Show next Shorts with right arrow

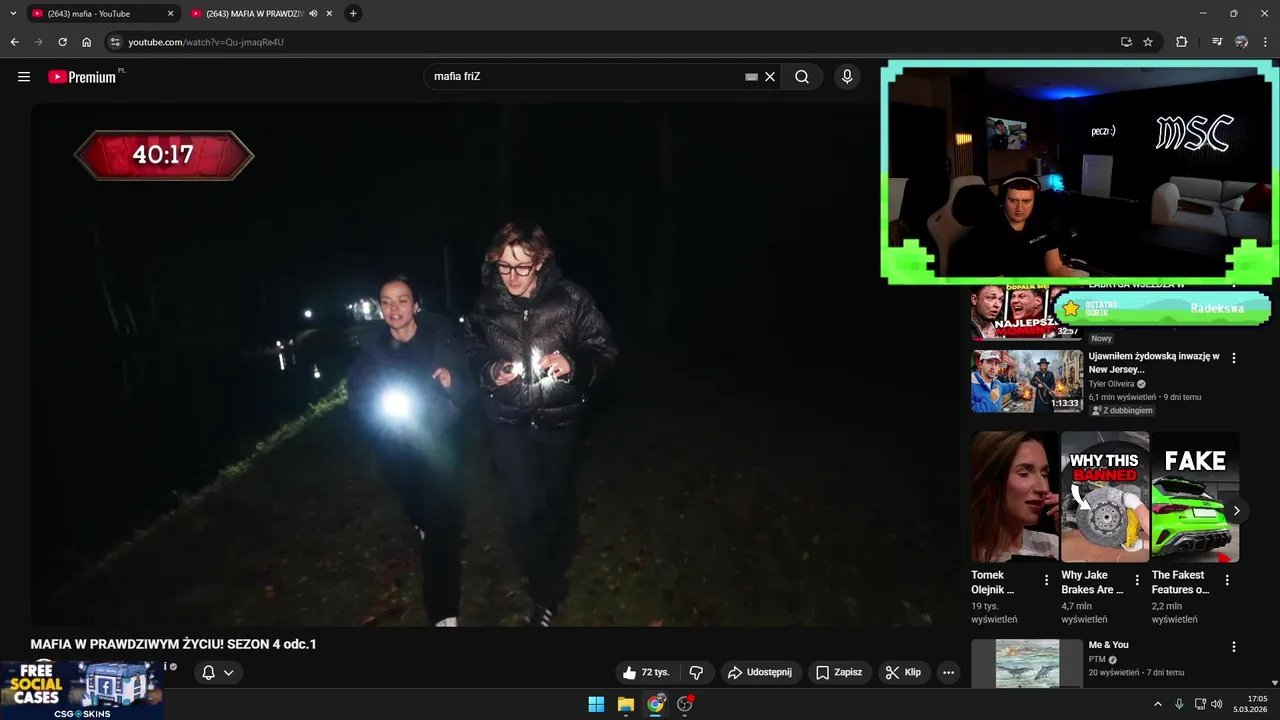[x=1236, y=511]
